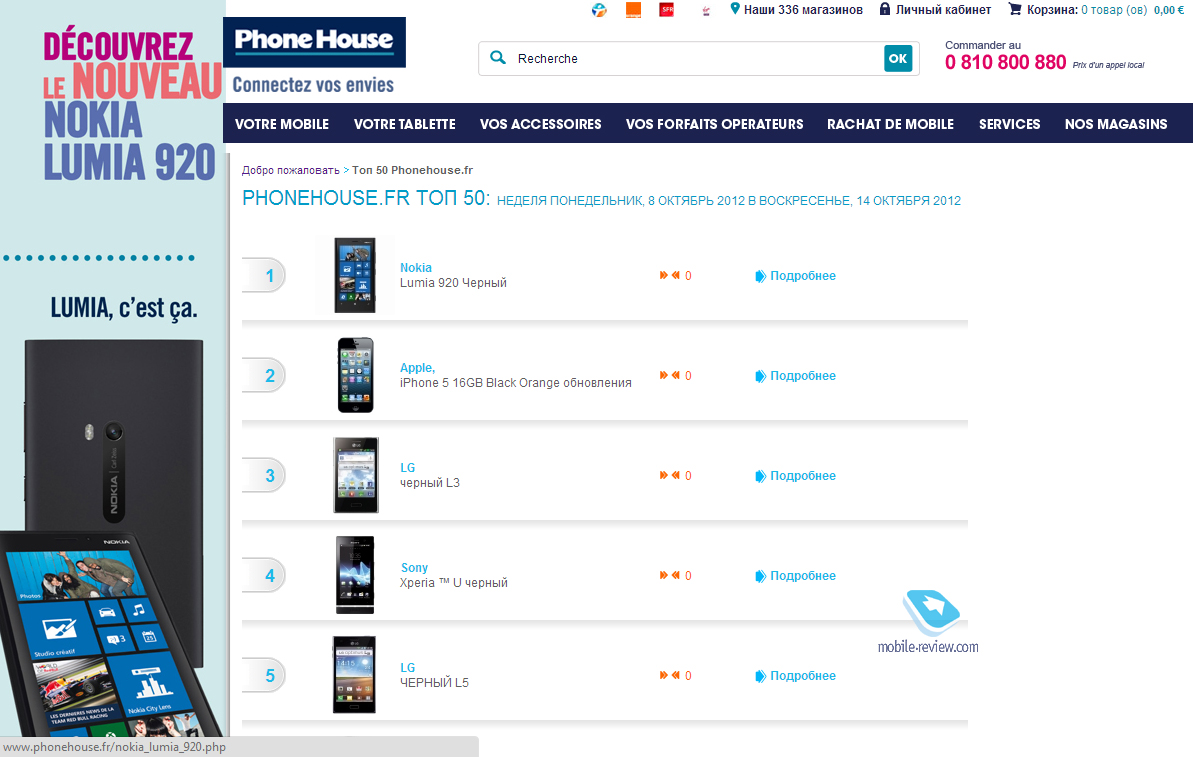This screenshot has height=757, width=1193.
Task: Click the shopping cart icon
Action: (x=1015, y=9)
